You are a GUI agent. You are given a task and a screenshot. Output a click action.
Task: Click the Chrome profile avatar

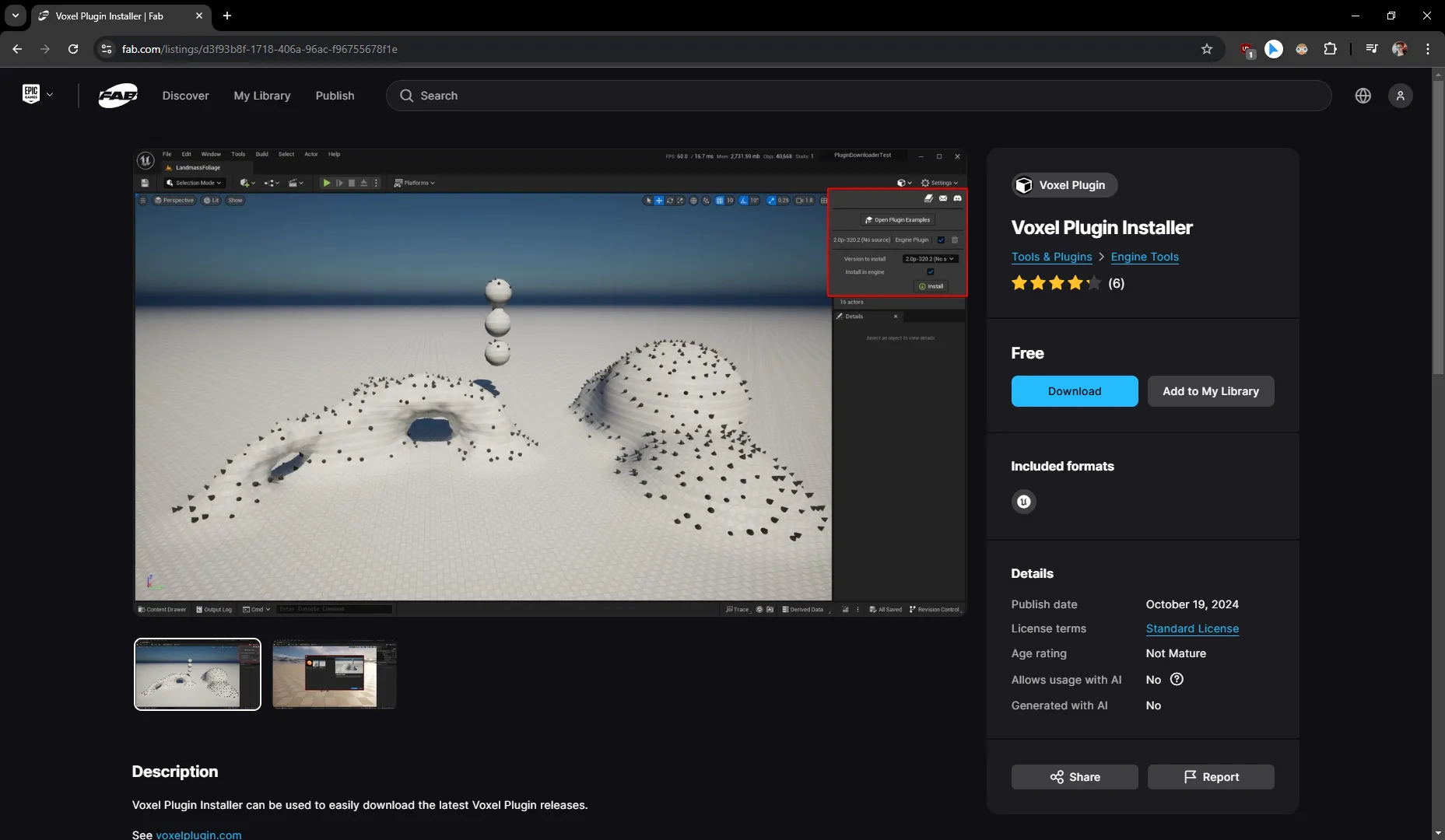tap(1400, 48)
